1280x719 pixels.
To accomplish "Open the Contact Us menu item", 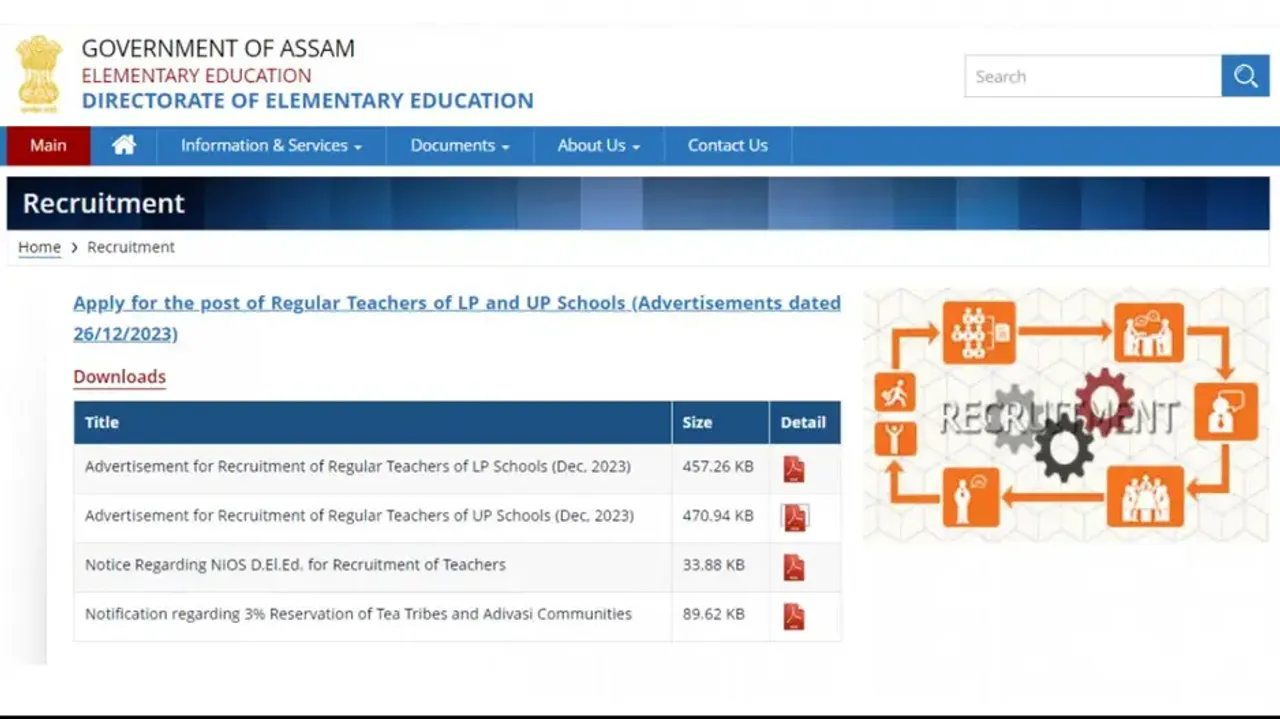I will pyautogui.click(x=727, y=145).
